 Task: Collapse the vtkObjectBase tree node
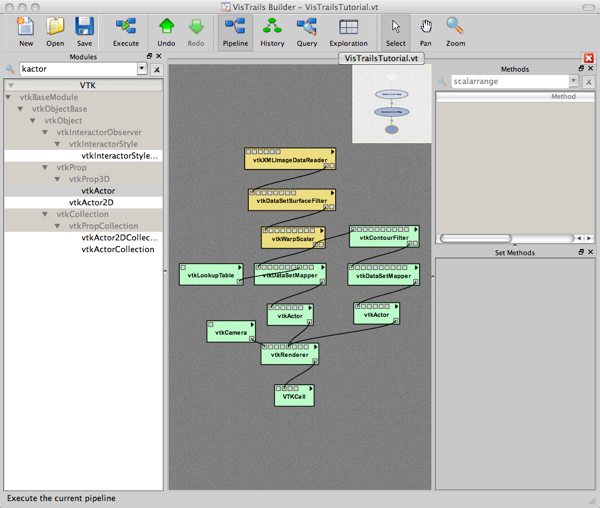point(20,109)
